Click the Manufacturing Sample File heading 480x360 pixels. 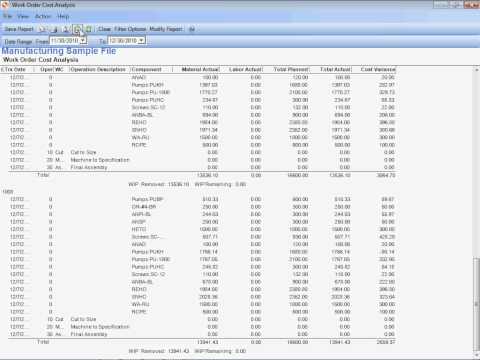tap(59, 51)
